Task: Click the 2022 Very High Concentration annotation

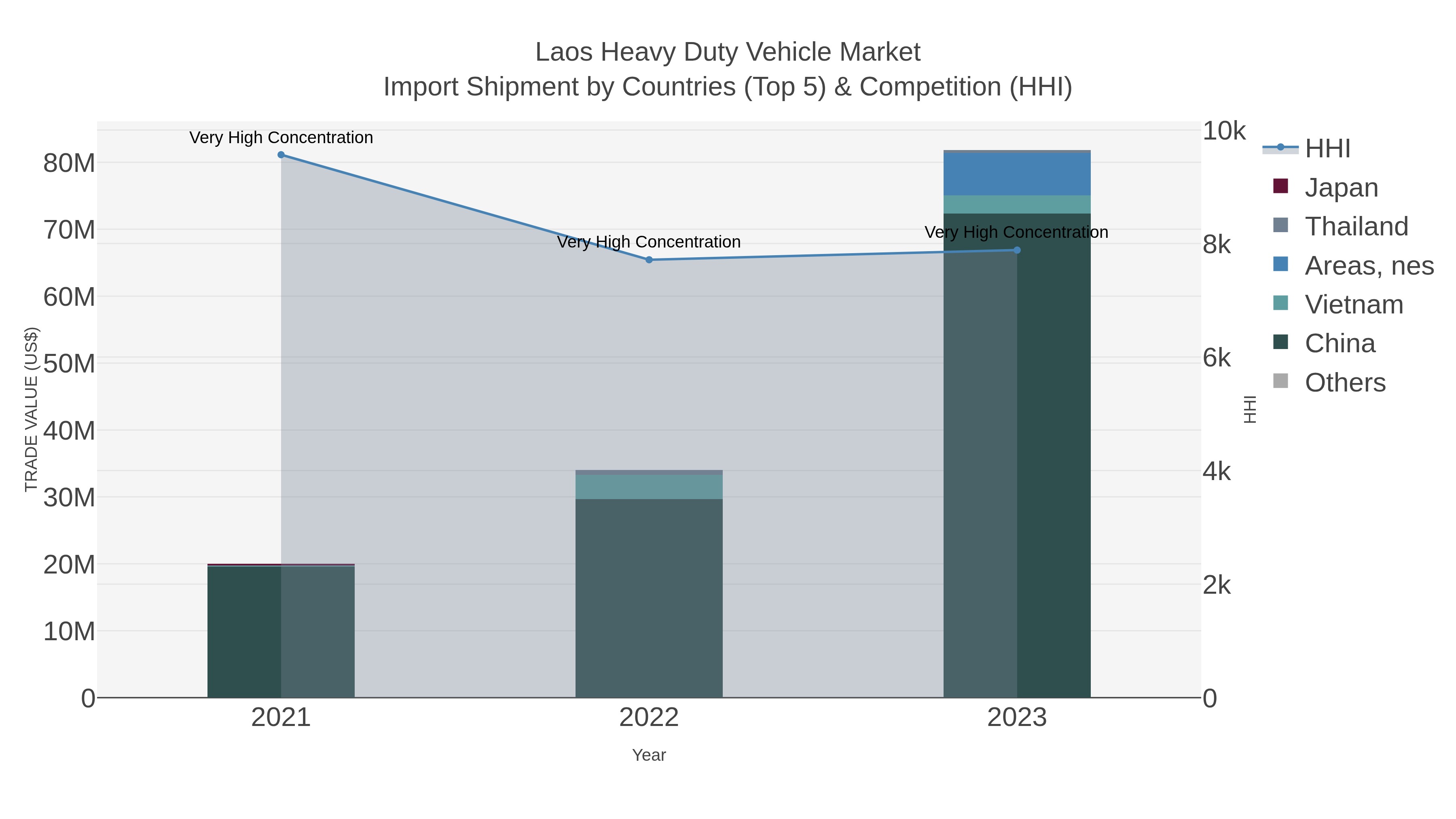Action: 649,242
